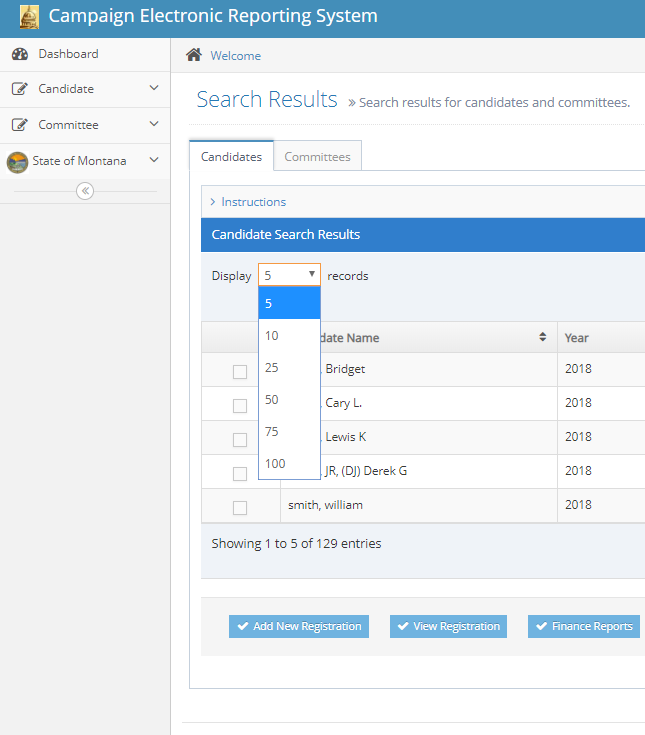Collapse the sidebar with the double-arrow icon
The width and height of the screenshot is (645, 735).
click(x=85, y=191)
